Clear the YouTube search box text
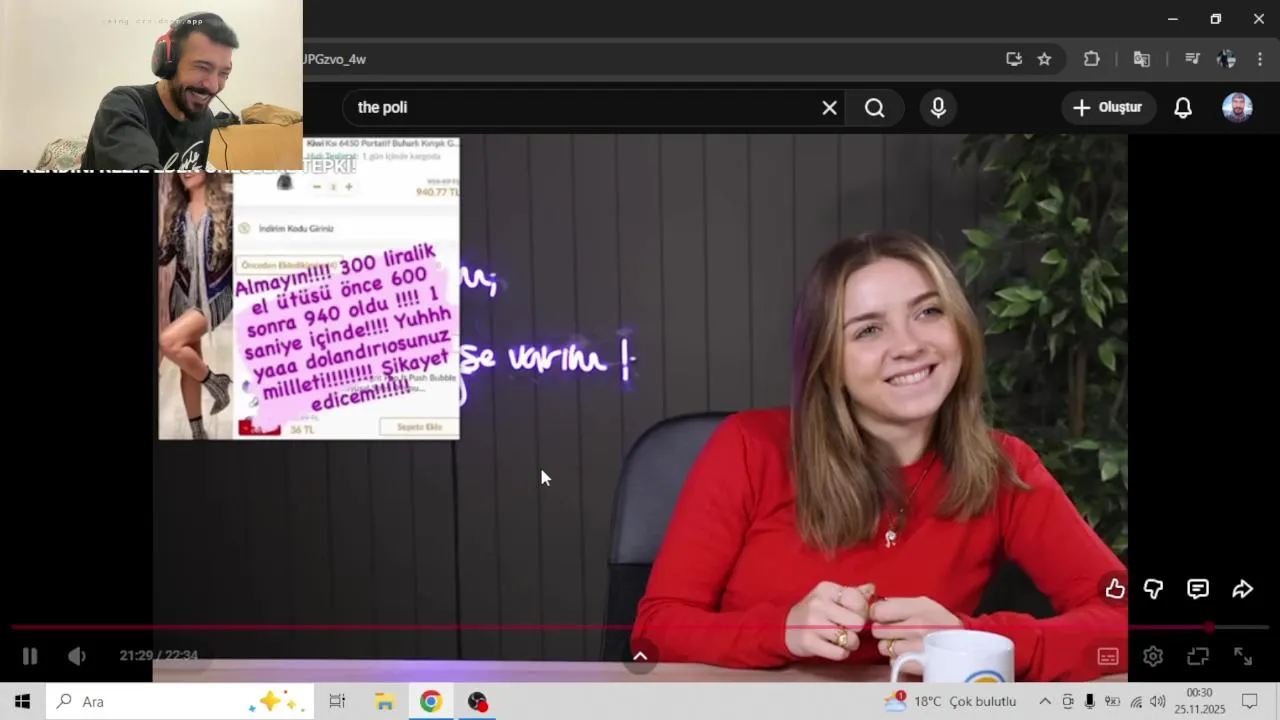 coord(829,108)
